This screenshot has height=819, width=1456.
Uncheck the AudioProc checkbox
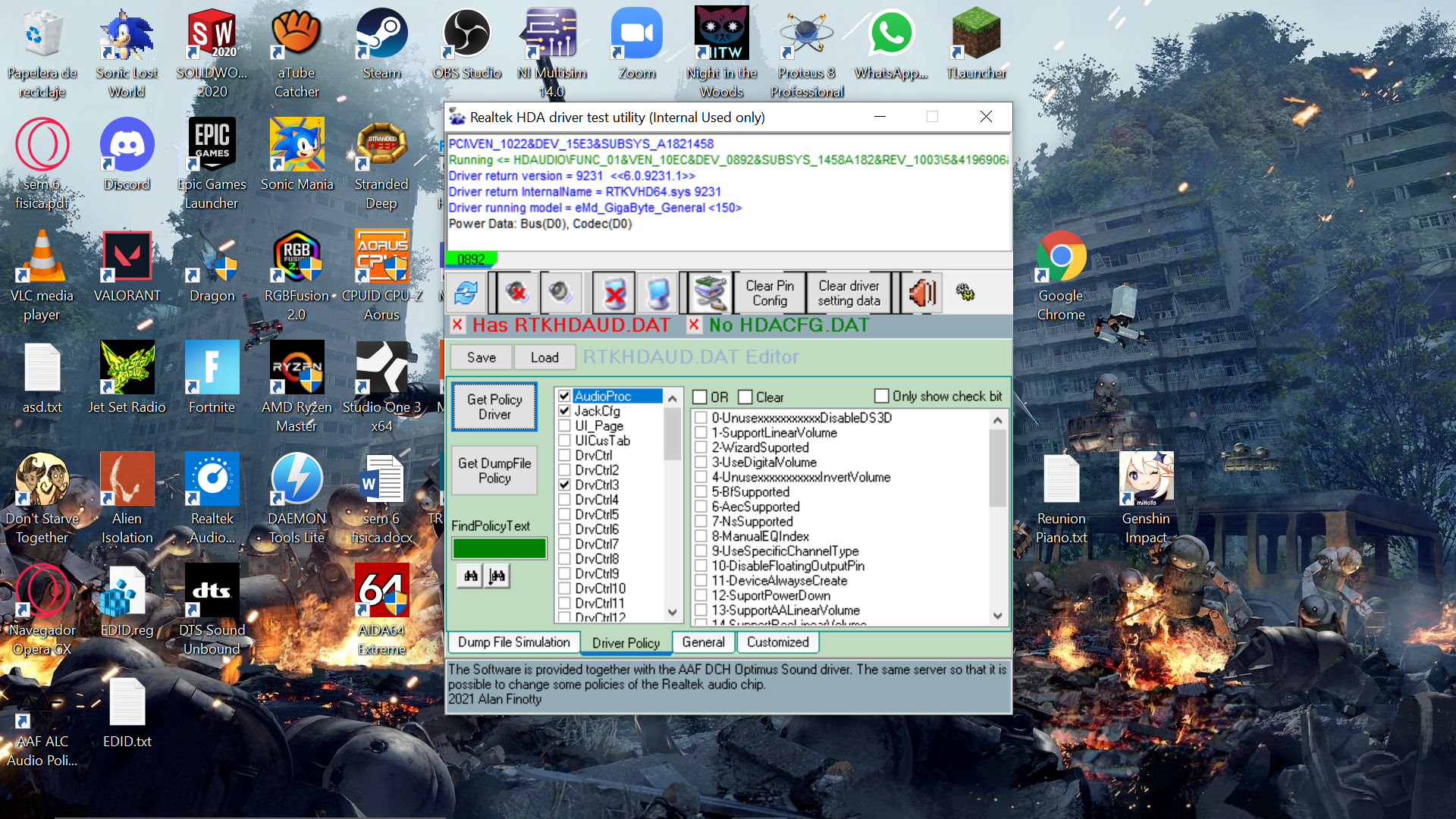564,396
